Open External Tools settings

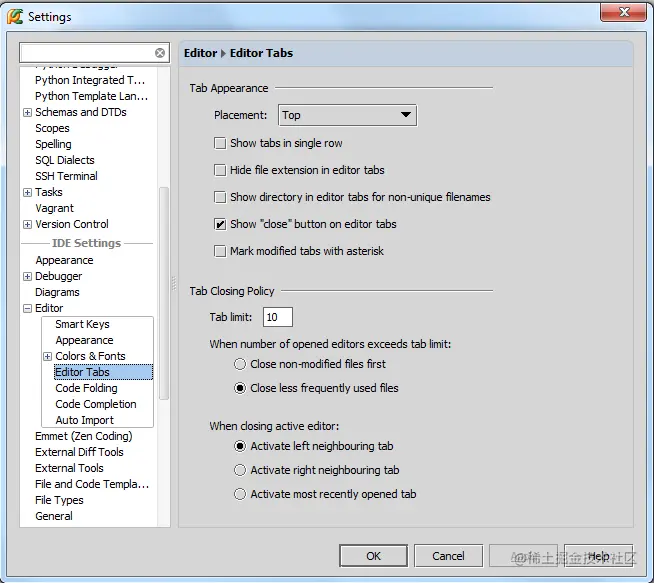coord(69,468)
